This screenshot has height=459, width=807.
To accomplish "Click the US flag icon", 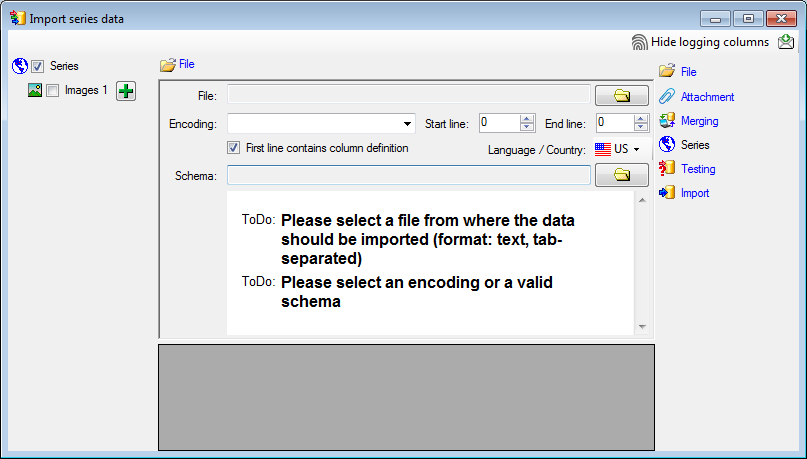I will (603, 149).
